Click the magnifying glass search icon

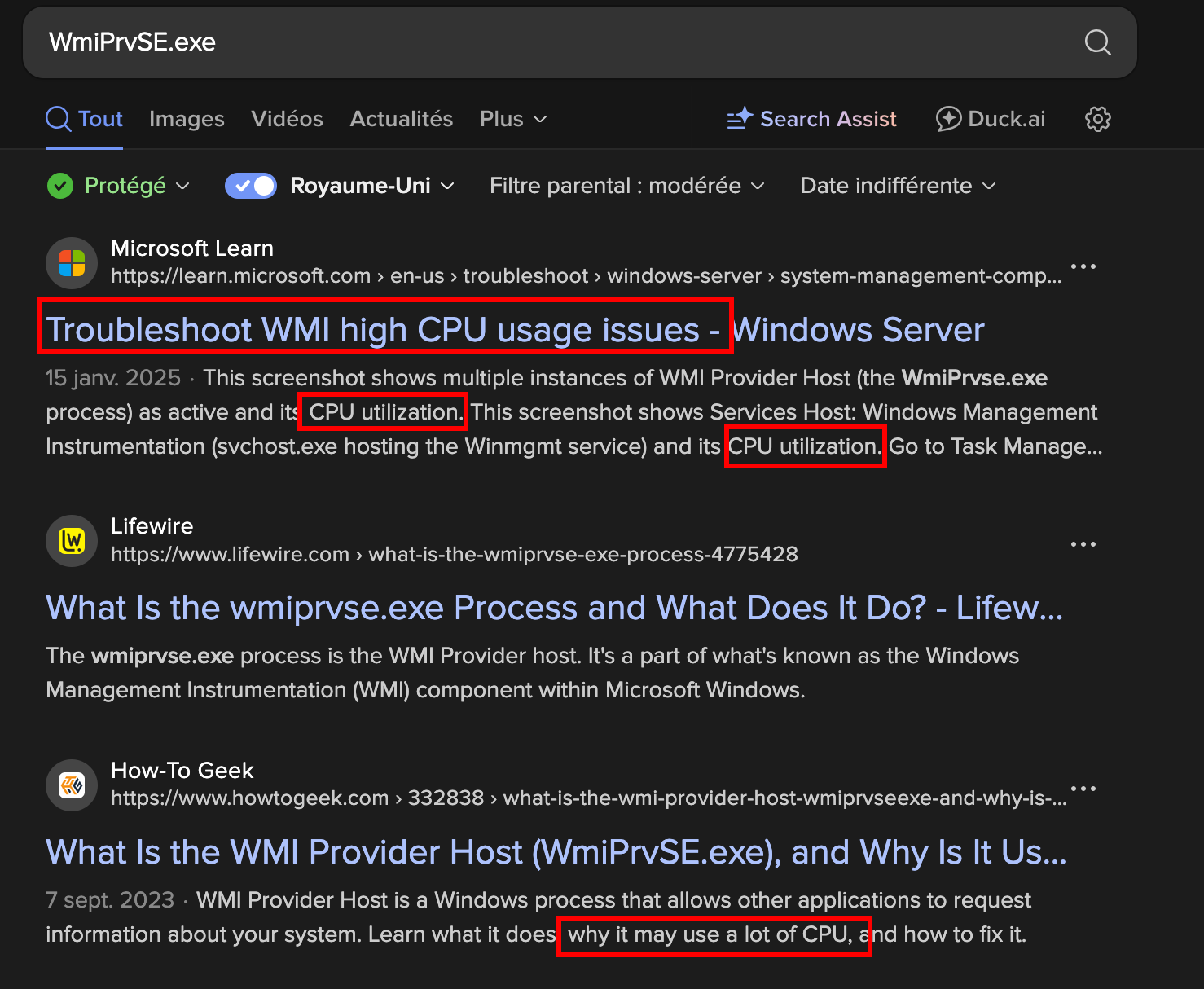tap(1097, 42)
